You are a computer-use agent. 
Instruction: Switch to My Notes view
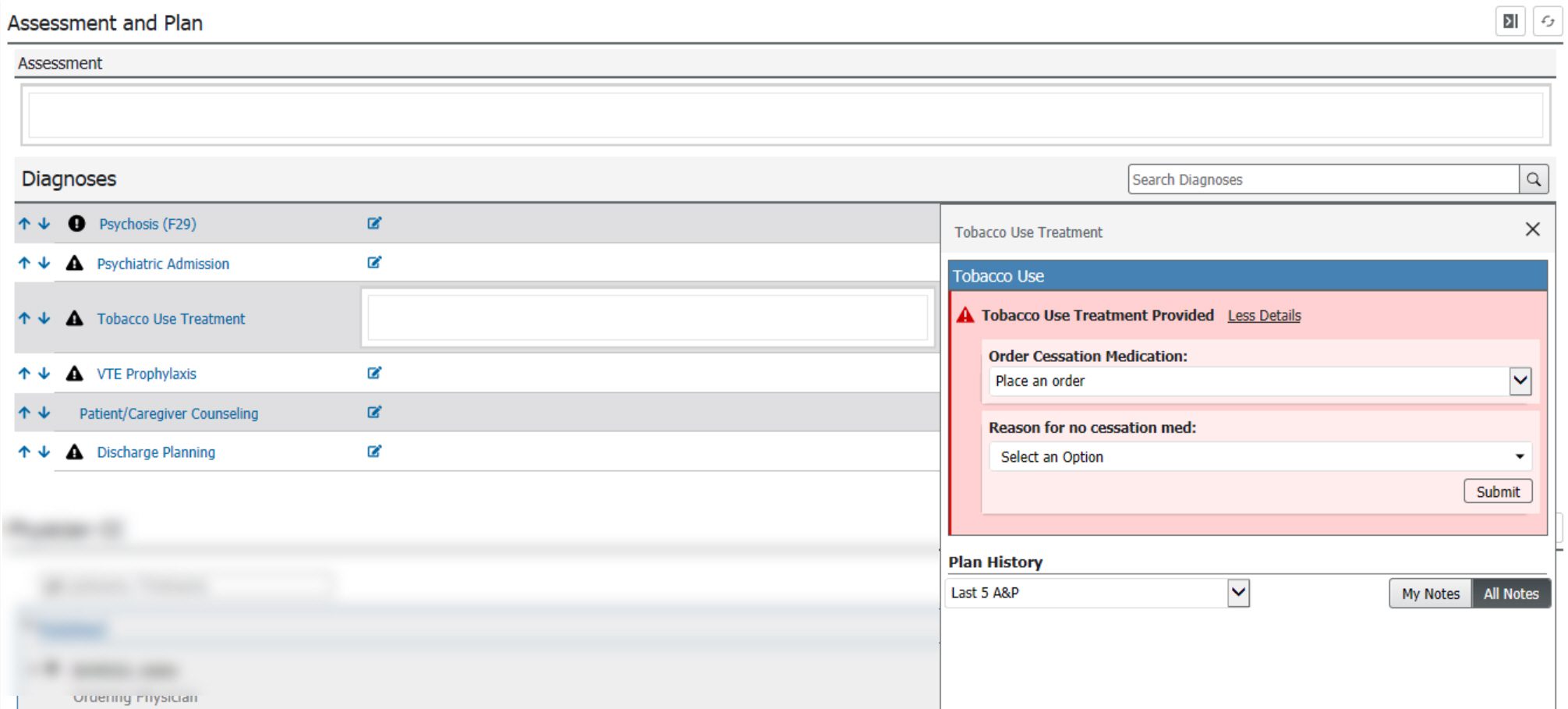click(1430, 594)
